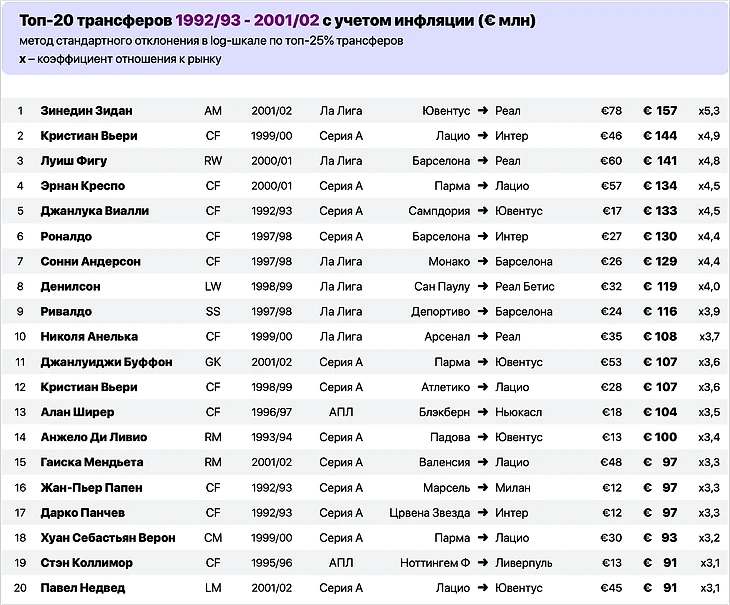This screenshot has height=605, width=730.
Task: Click the original fee €57
Action: (611, 186)
